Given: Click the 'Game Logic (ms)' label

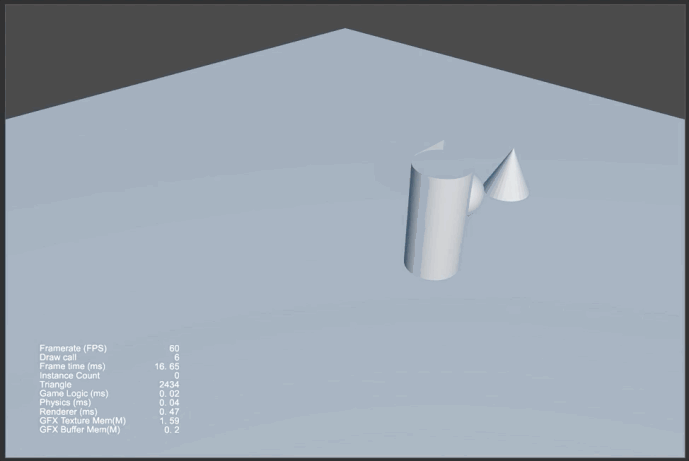Looking at the screenshot, I should [x=74, y=393].
